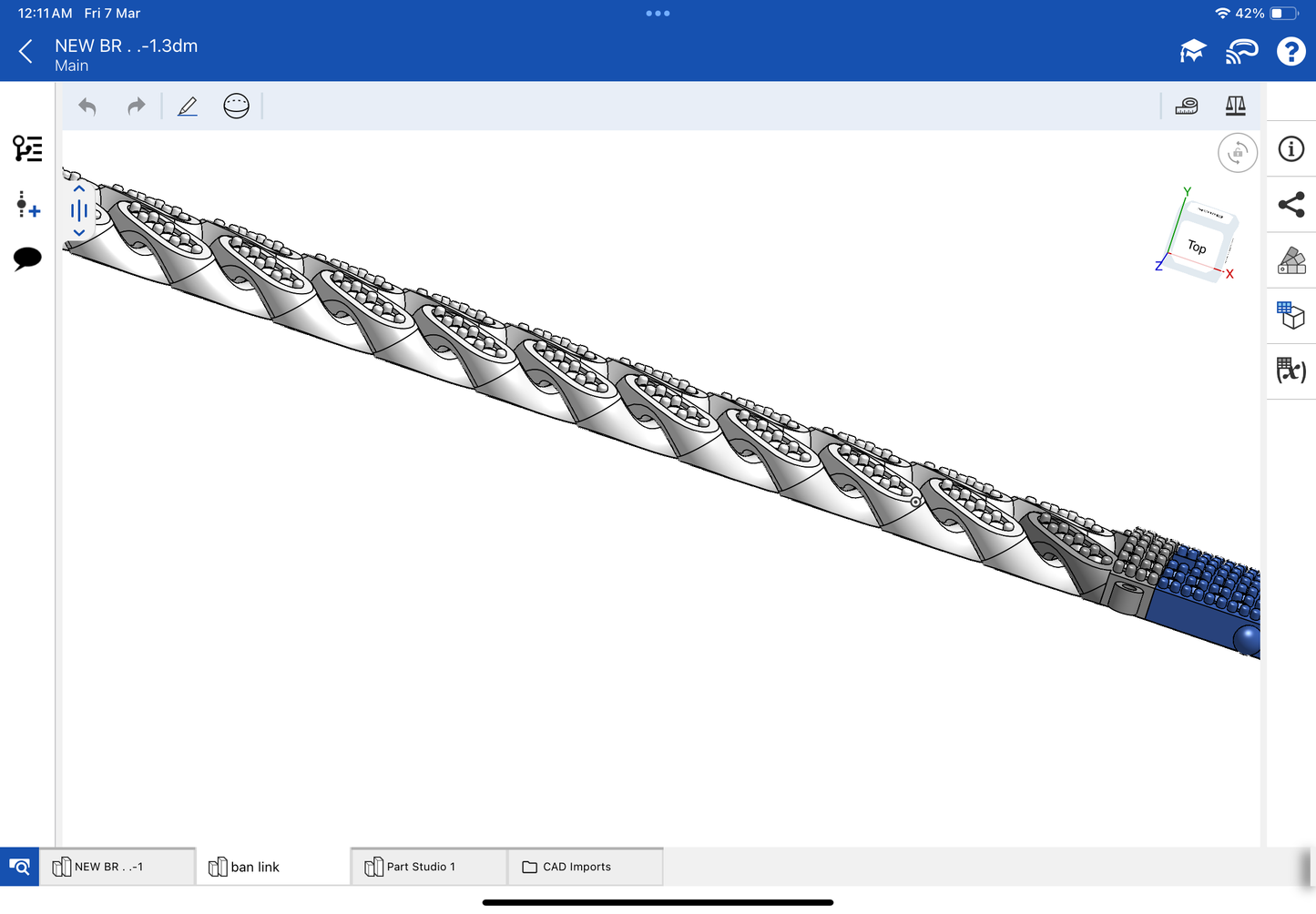Open the Comments panel

27,259
